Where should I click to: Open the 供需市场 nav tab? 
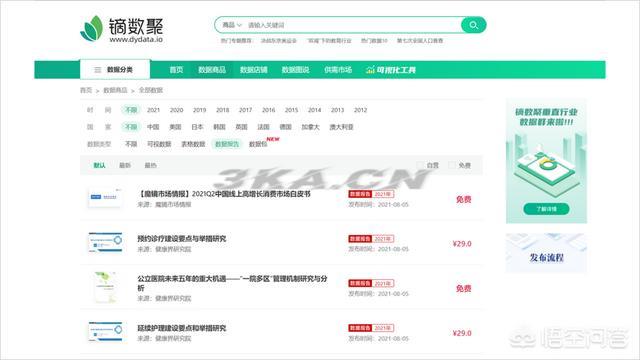(338, 70)
